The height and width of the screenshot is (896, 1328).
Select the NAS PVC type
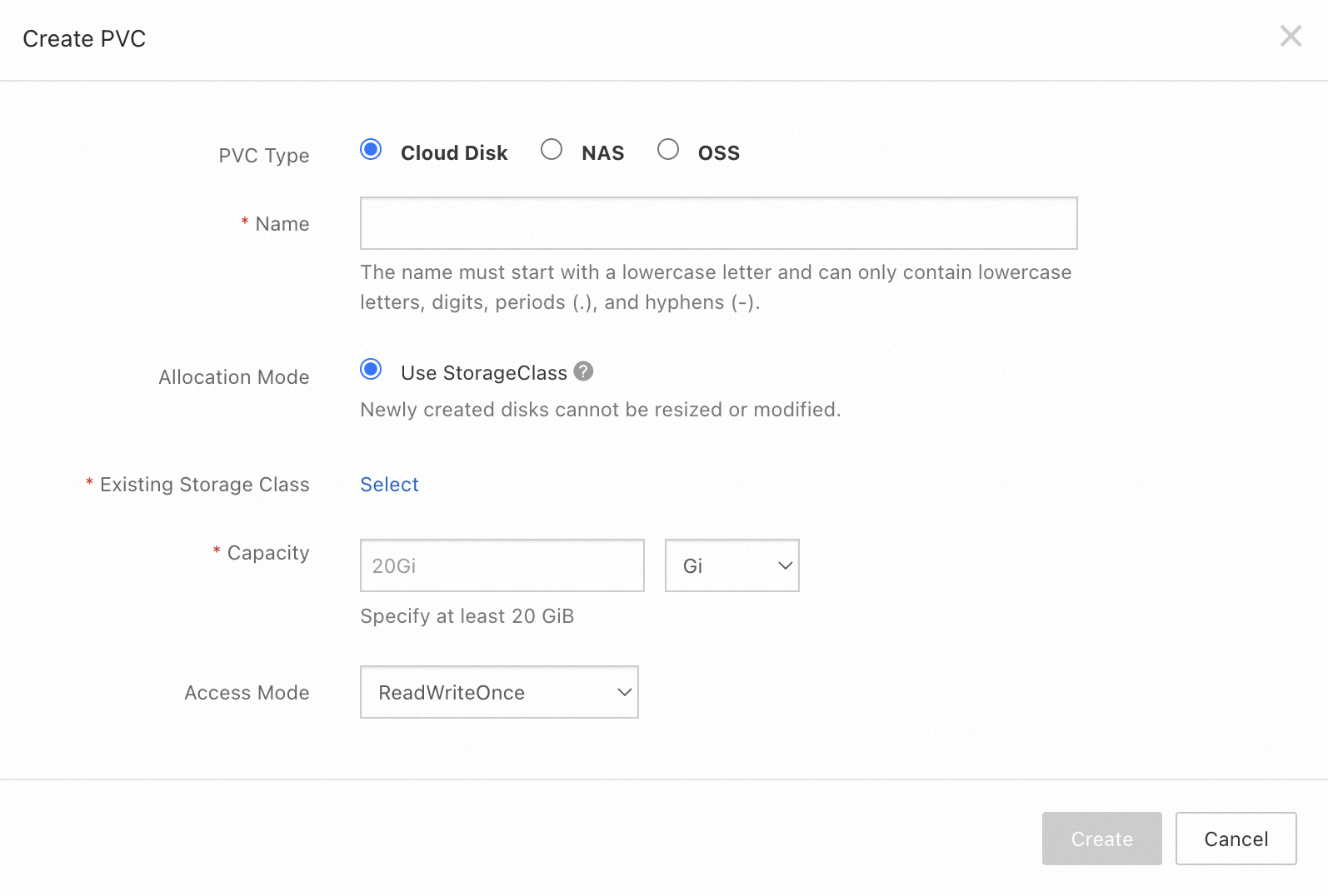(x=552, y=150)
